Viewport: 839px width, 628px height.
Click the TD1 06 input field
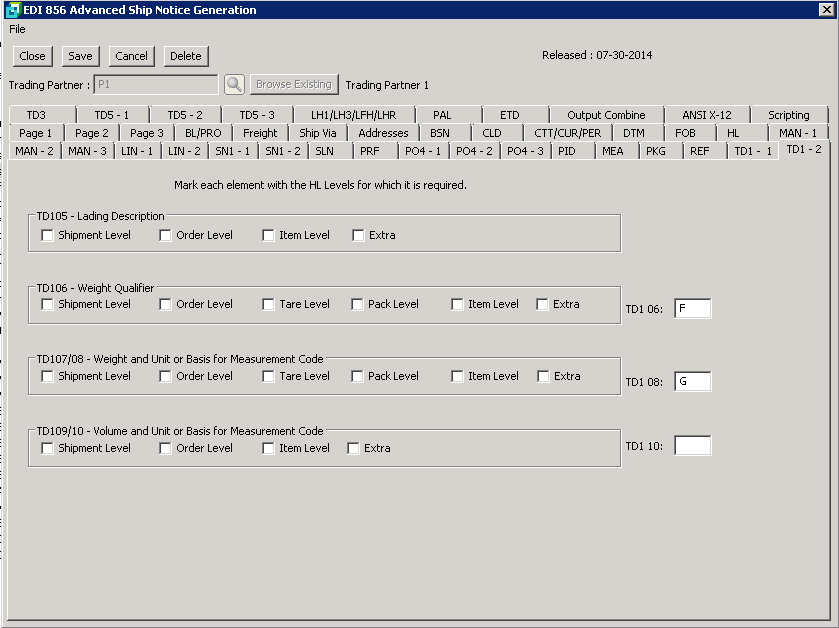coord(692,309)
